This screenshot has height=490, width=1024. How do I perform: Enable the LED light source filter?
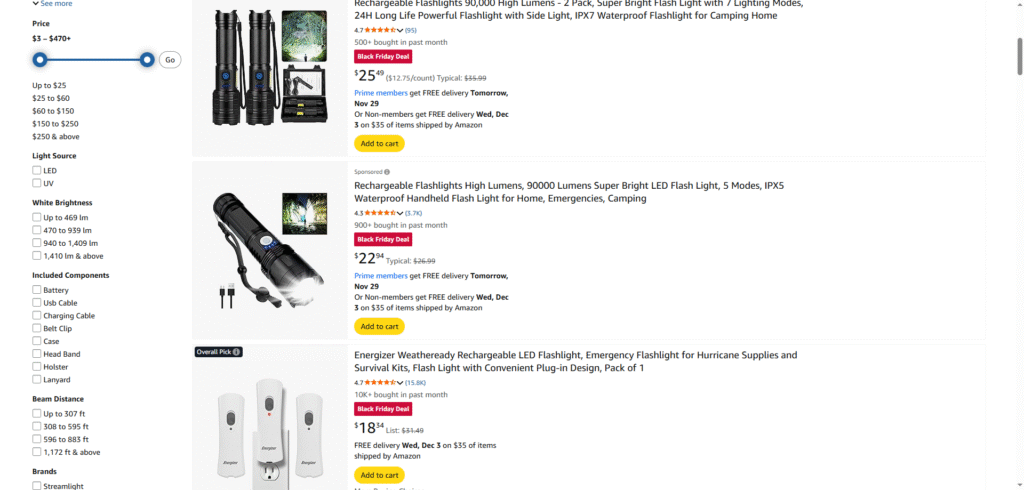[x=37, y=171]
